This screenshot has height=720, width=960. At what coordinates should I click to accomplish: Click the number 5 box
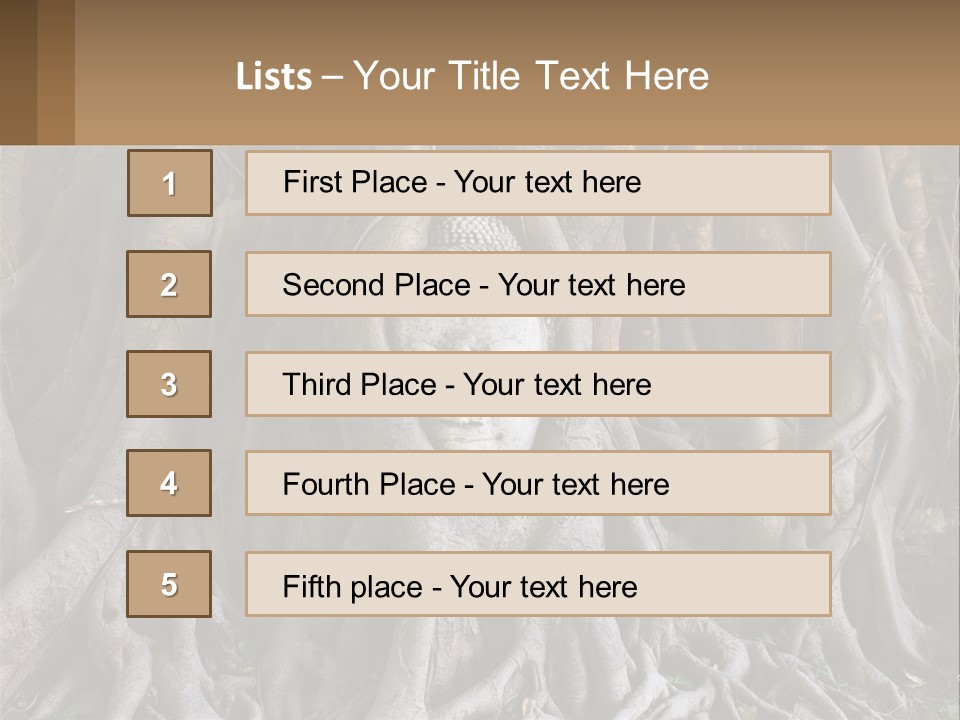(x=169, y=584)
